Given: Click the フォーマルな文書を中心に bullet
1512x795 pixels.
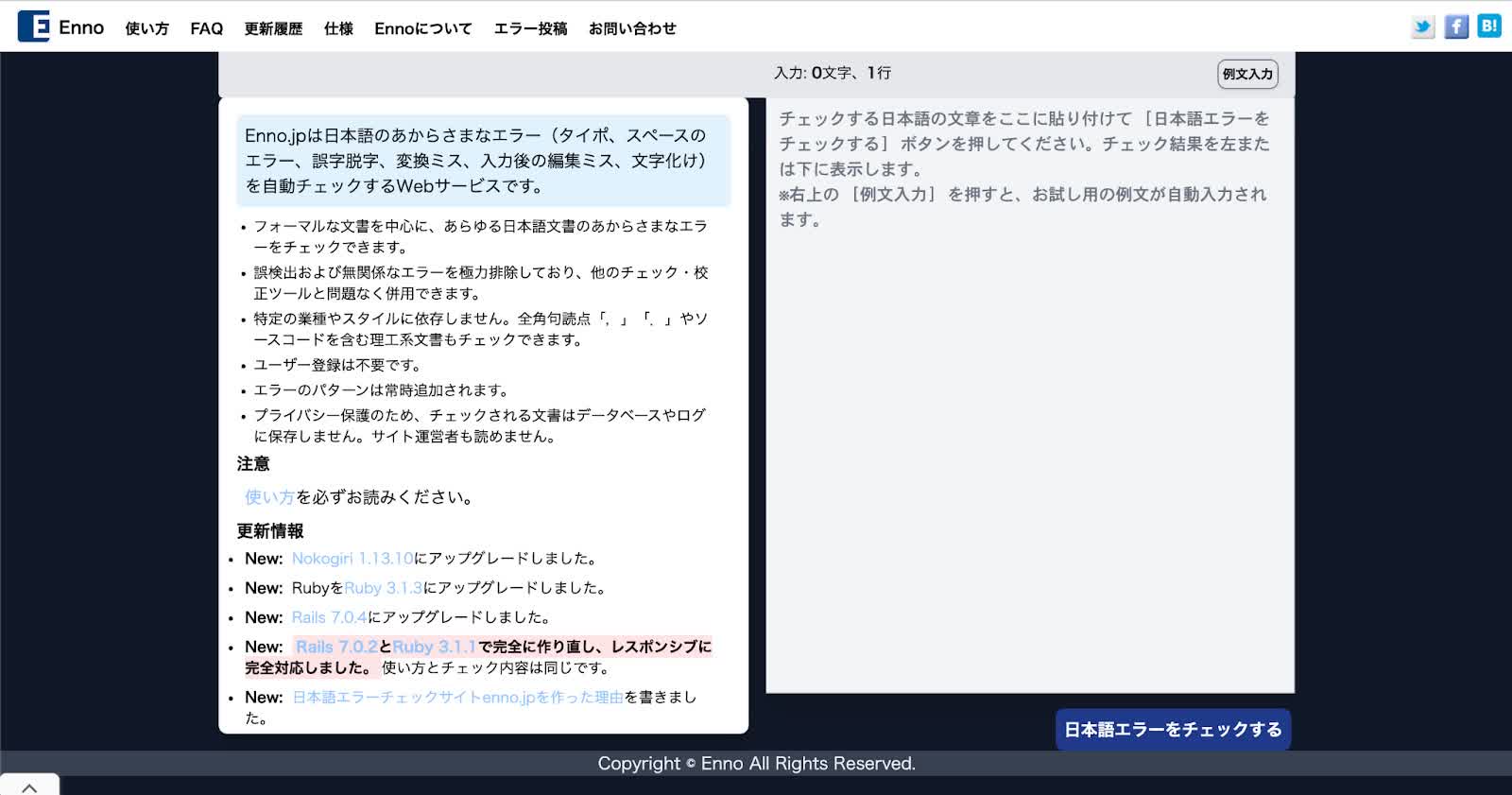Looking at the screenshot, I should [x=480, y=236].
